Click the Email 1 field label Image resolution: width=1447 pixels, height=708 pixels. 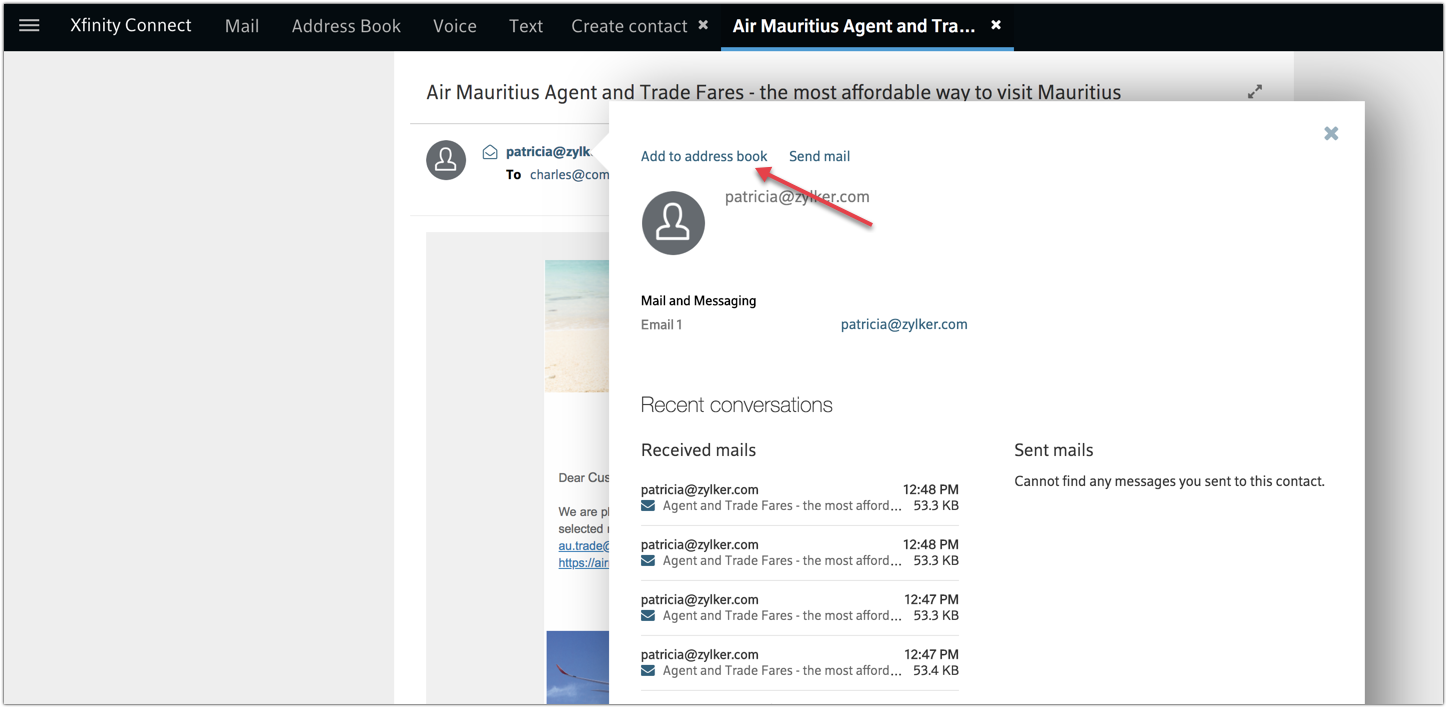662,324
